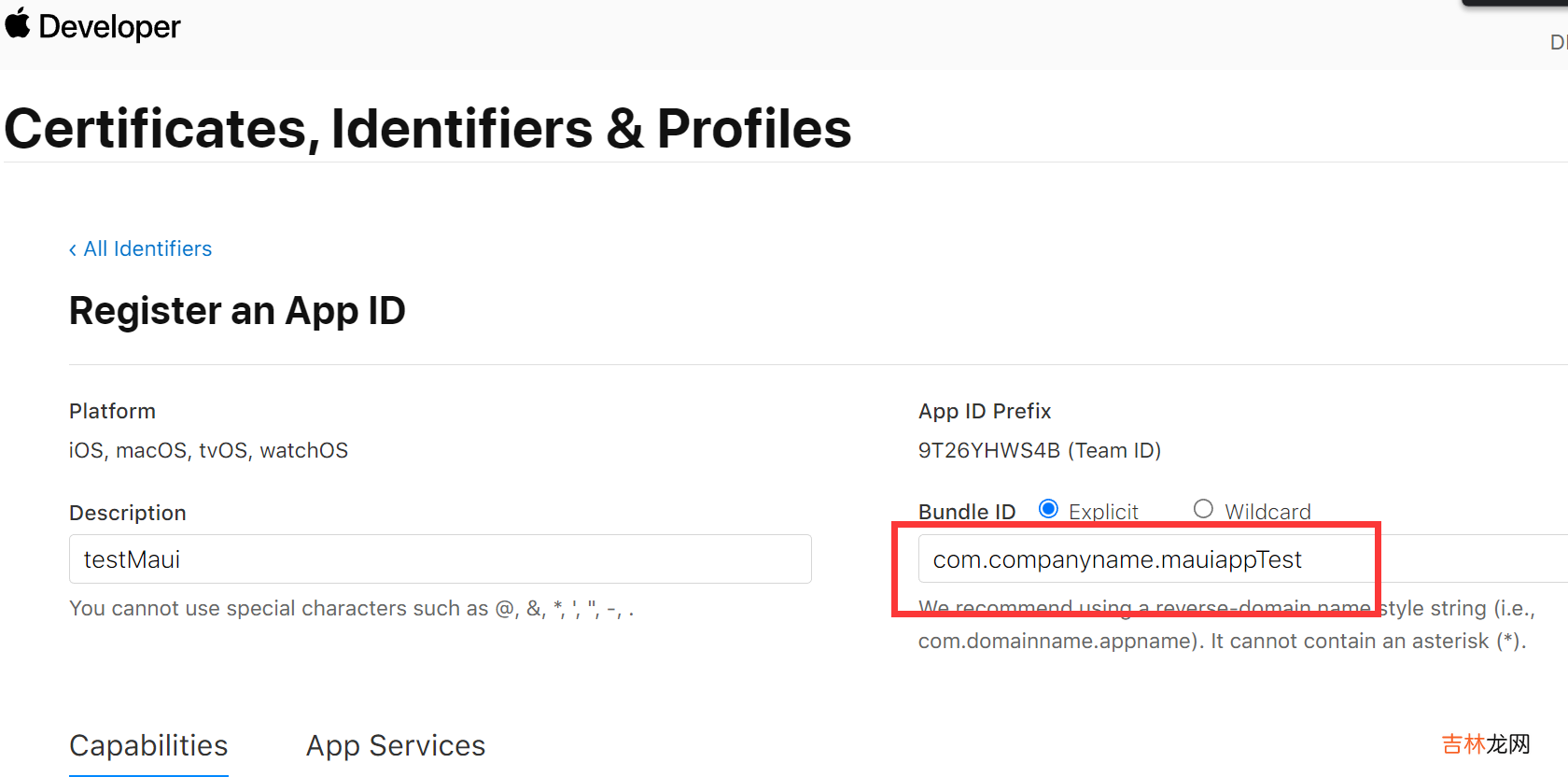Click the 吉林龙网 watermark
This screenshot has width=1568, height=777.
[1486, 744]
